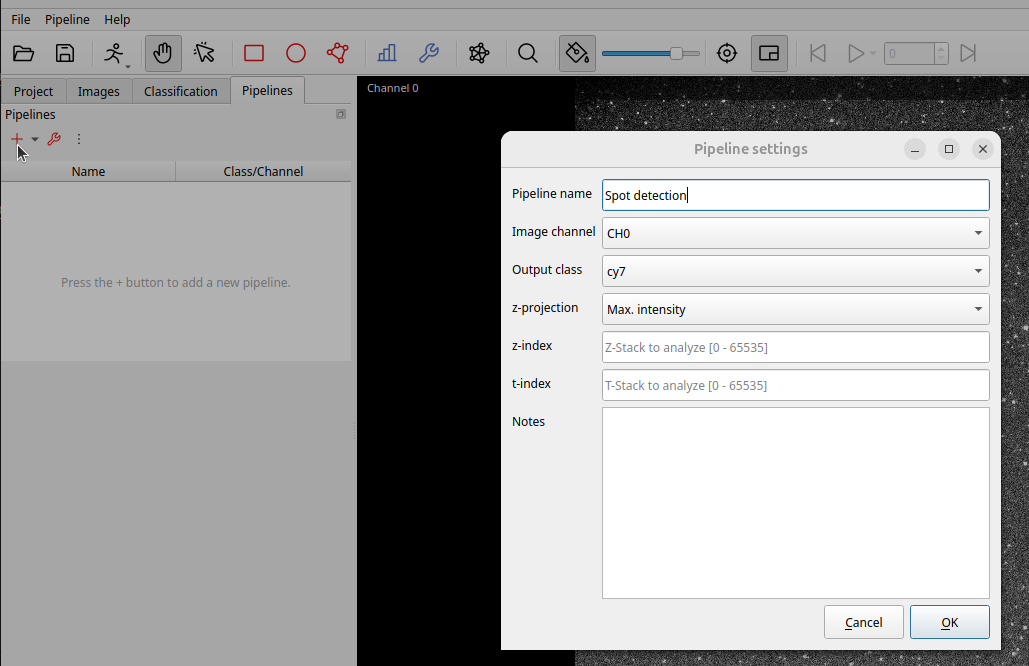Select the rectangle drawing tool

pyautogui.click(x=254, y=54)
